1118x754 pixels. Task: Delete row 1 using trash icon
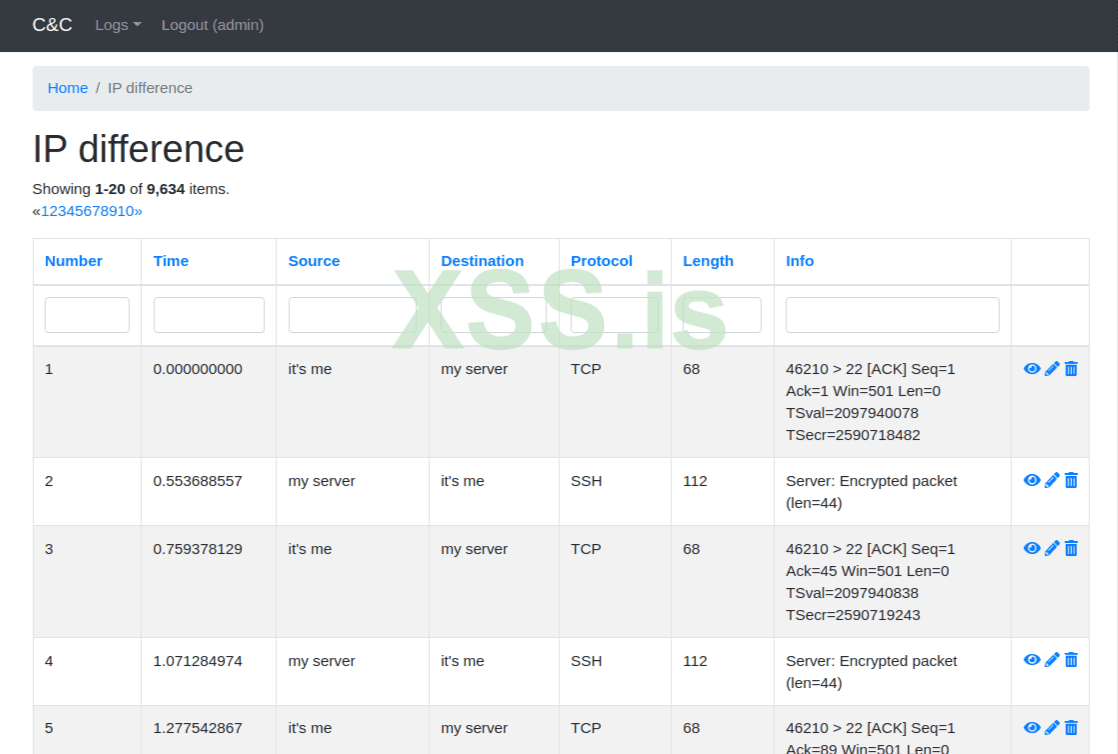point(1071,369)
